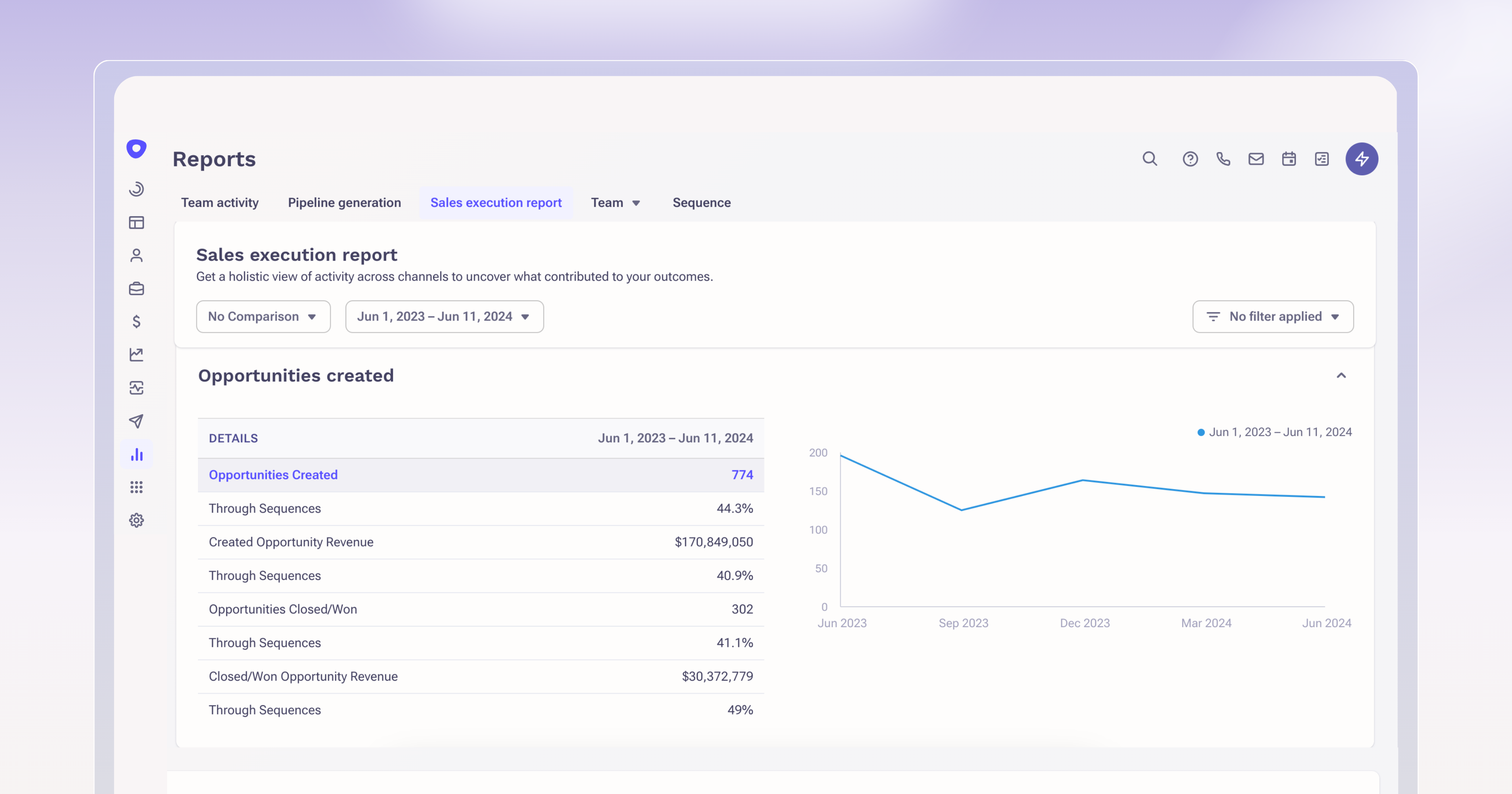Open the briefcase deals icon in sidebar
Viewport: 1512px width, 794px height.
[137, 288]
